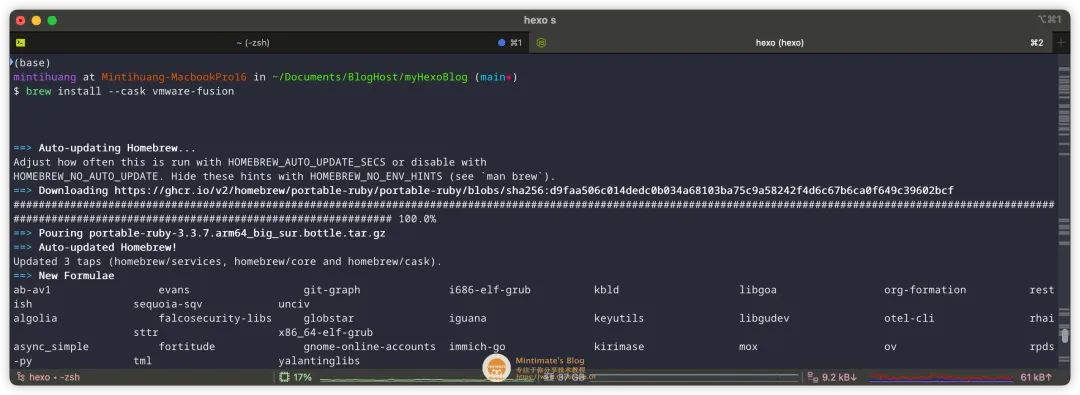
Task: Click formula name 'libgoa'
Action: (x=758, y=290)
